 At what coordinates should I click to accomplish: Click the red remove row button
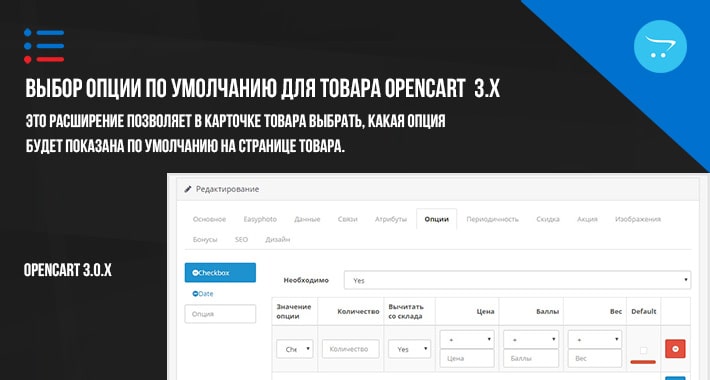point(675,349)
